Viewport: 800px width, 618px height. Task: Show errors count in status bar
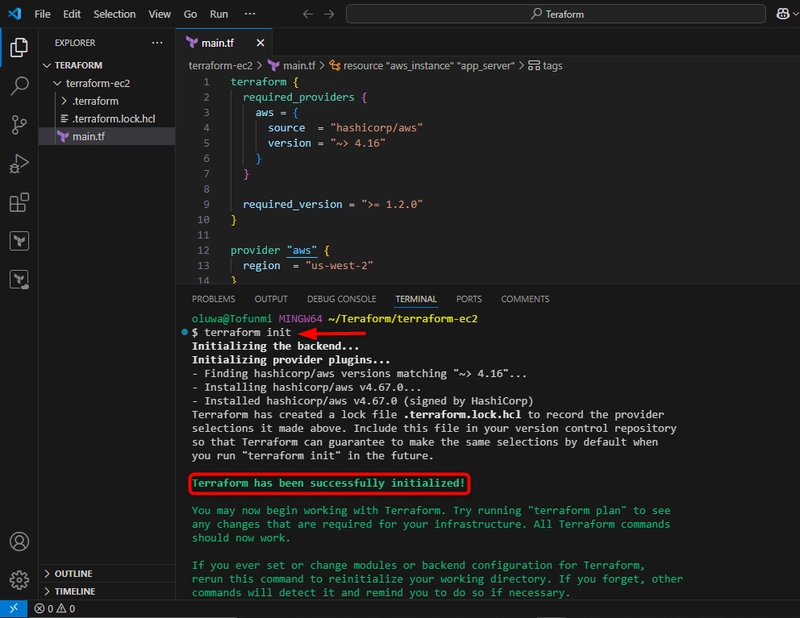tap(44, 608)
